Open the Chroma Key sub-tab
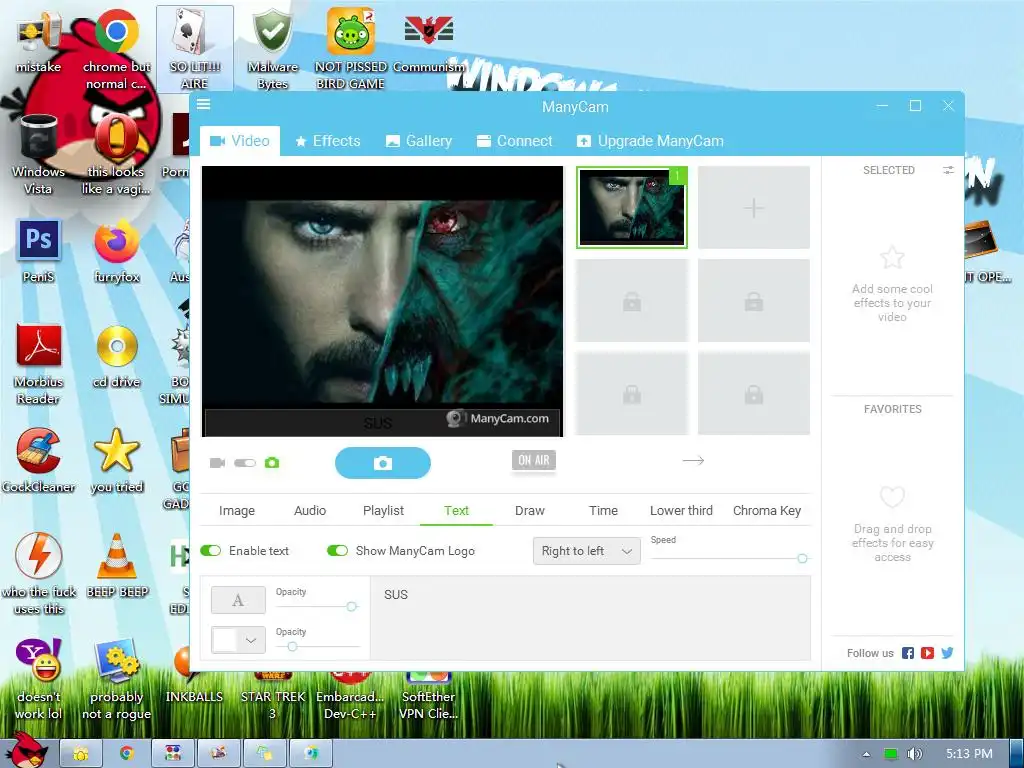This screenshot has width=1024, height=768. pos(767,511)
